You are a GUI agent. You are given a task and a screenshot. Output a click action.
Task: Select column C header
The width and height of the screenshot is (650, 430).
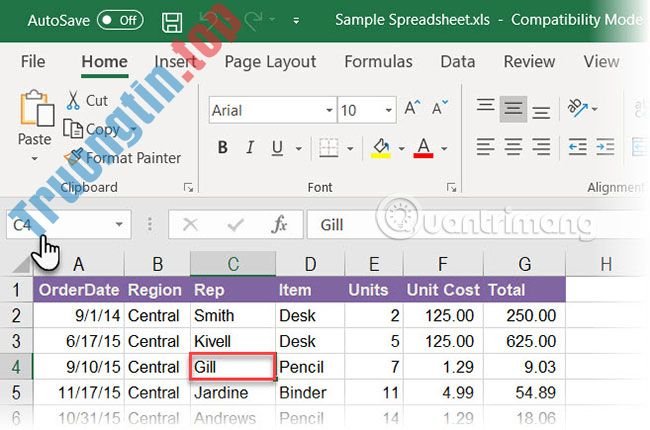[x=233, y=264]
